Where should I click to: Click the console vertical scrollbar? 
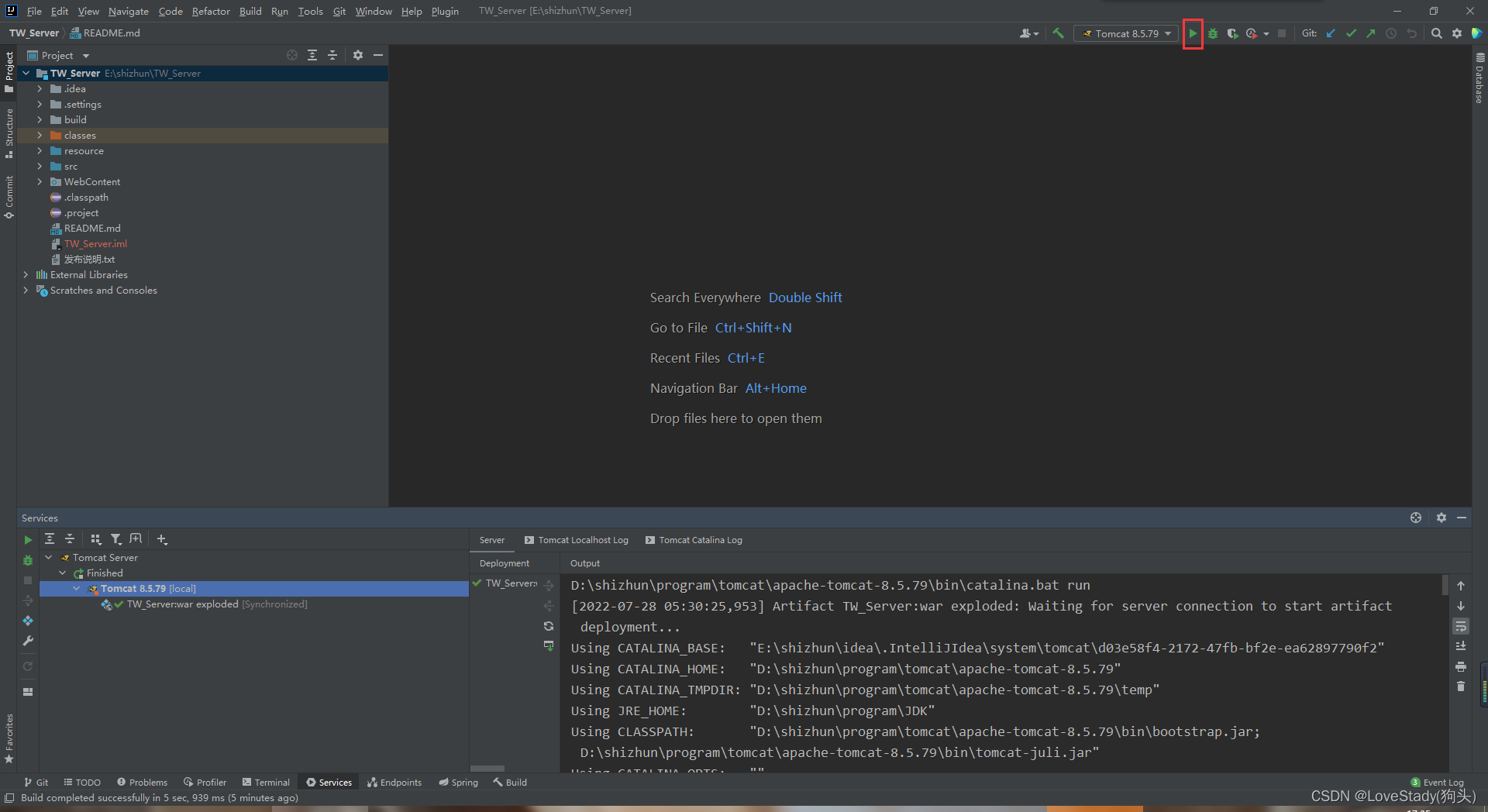(1445, 586)
